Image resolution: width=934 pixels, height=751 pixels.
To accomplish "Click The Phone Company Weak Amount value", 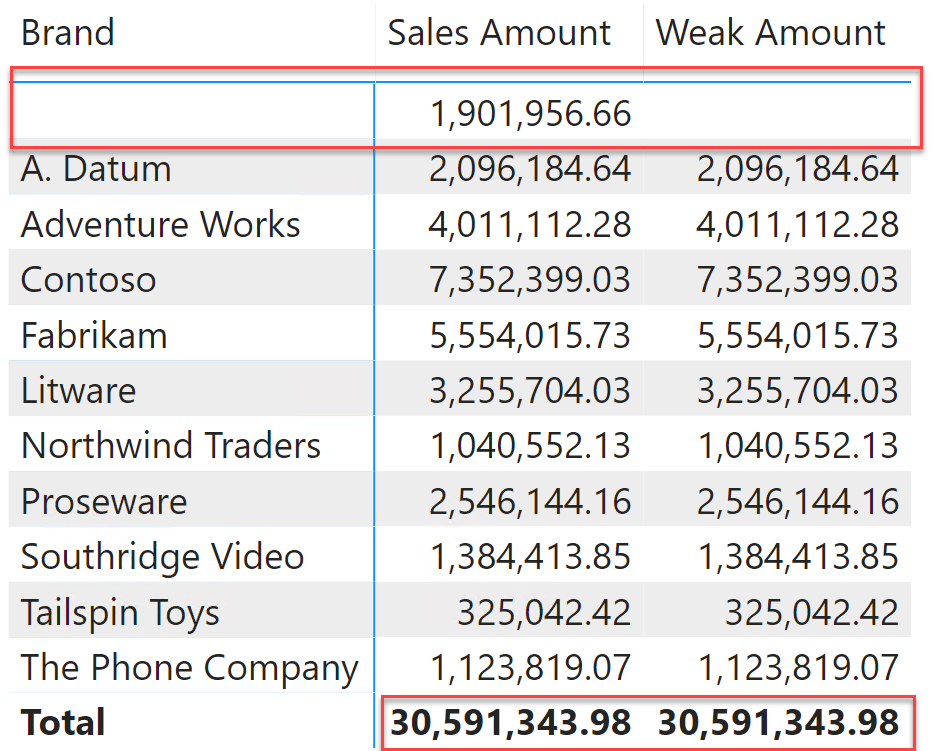I will click(x=798, y=667).
